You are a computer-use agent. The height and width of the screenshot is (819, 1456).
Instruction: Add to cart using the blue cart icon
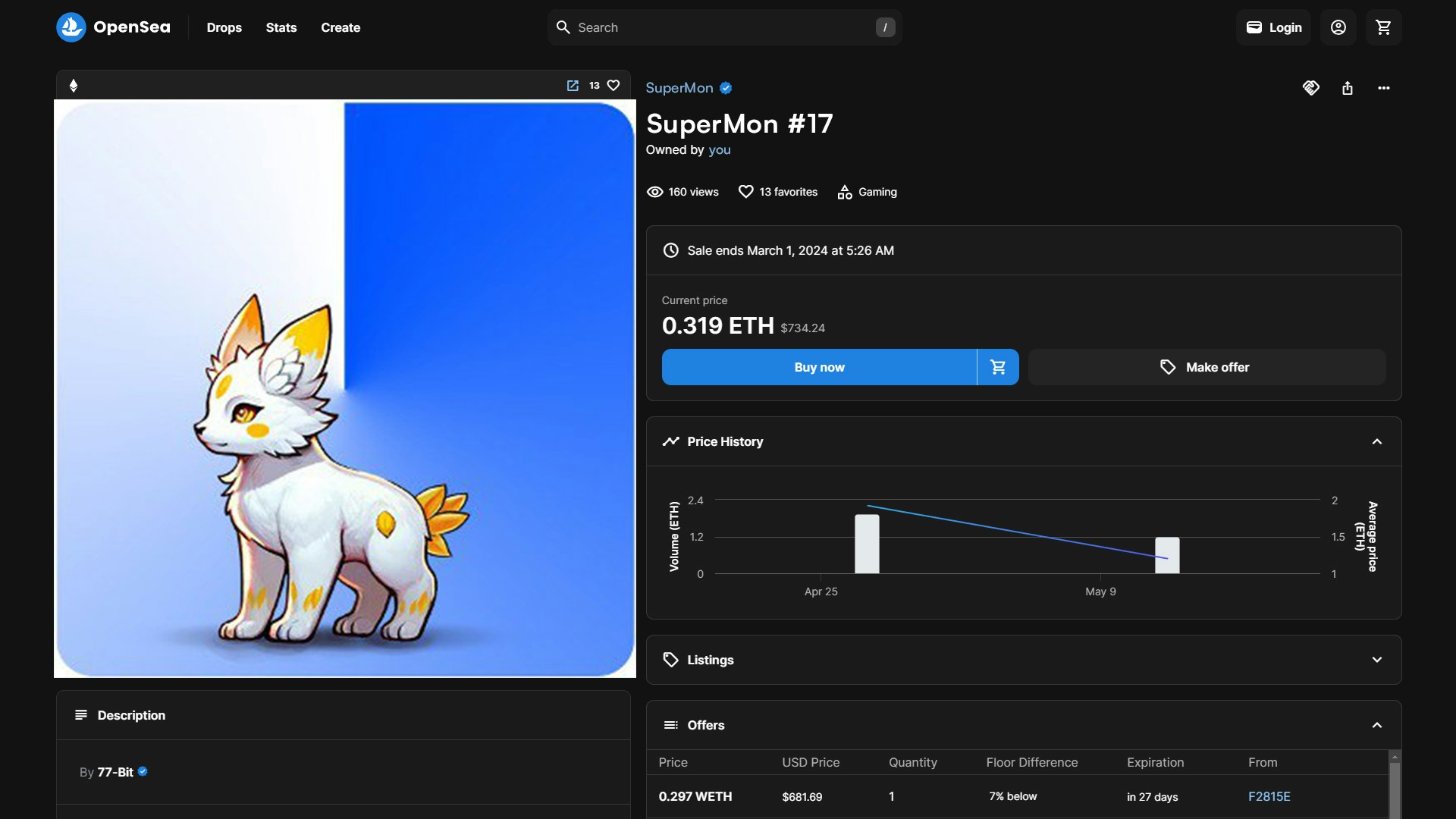[998, 367]
